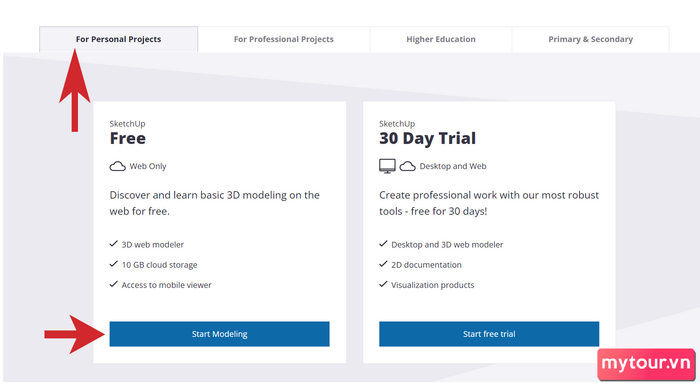Click the Free plan heading
Viewport: 700px width, 387px height.
point(128,138)
